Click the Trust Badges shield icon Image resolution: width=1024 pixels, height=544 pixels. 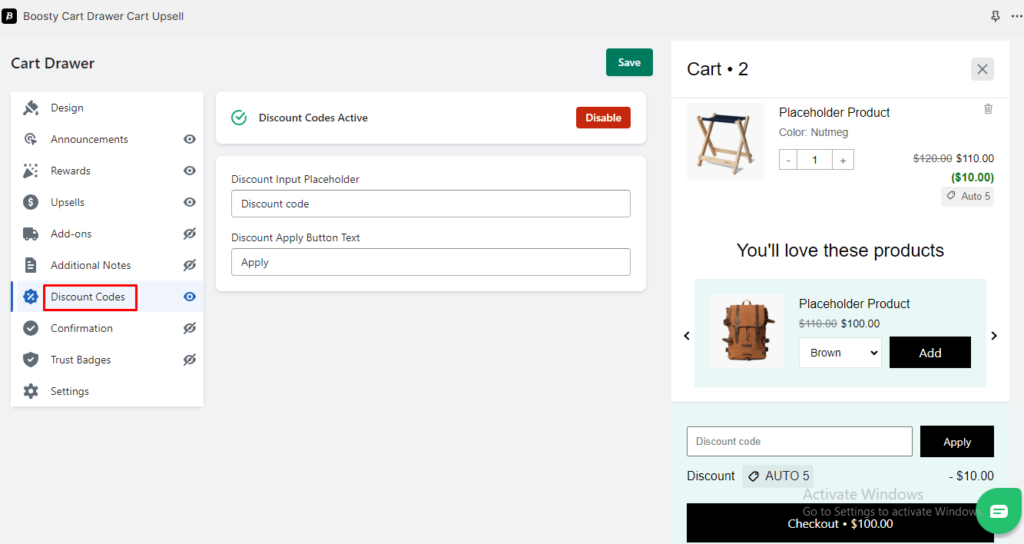(31, 359)
